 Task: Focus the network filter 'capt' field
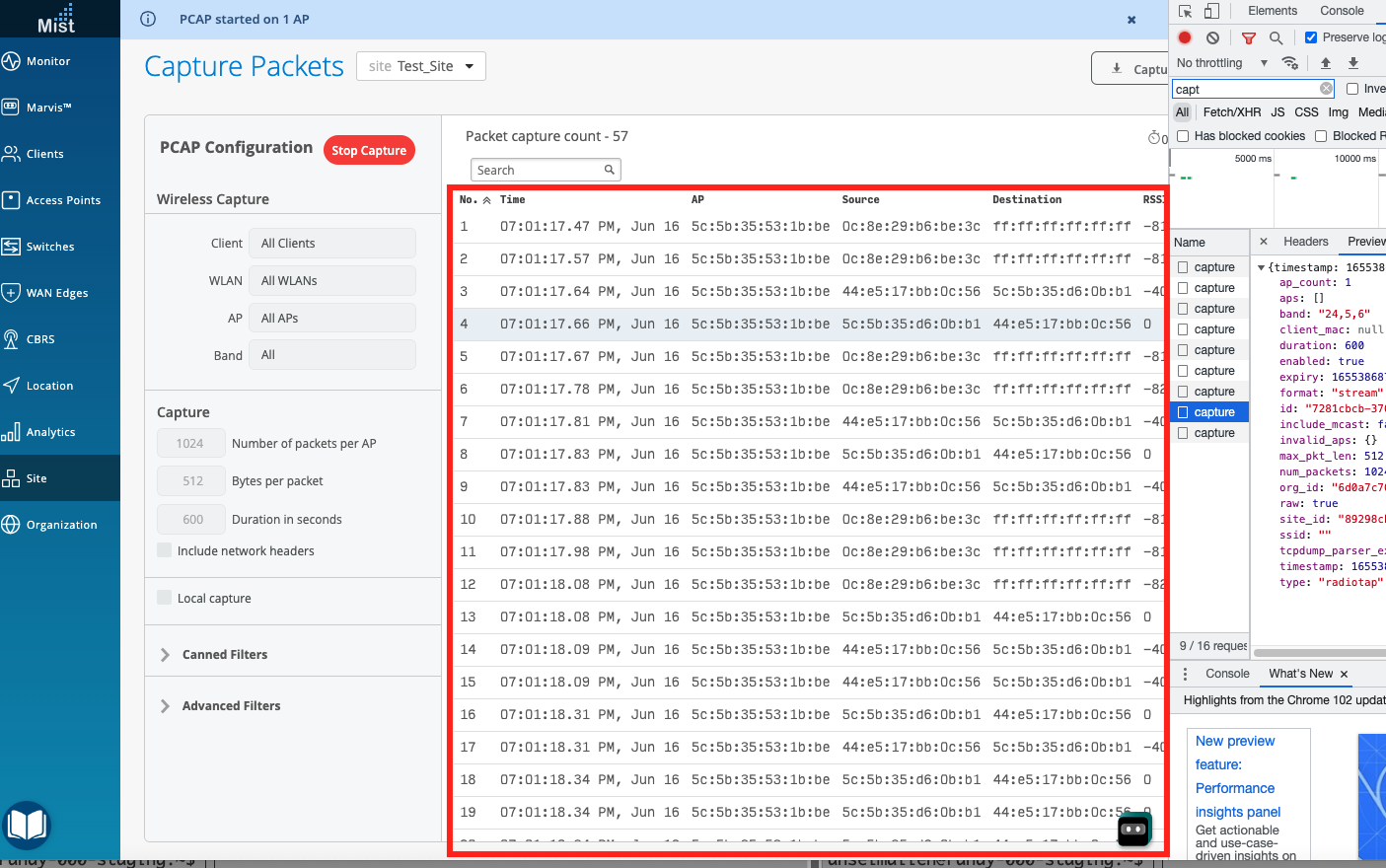pos(1253,89)
